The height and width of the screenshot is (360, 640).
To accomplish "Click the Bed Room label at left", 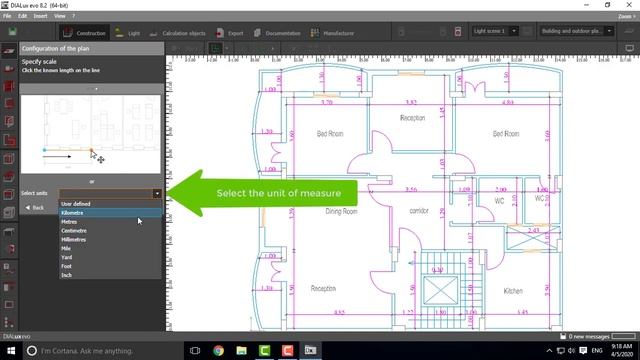I will coord(330,133).
